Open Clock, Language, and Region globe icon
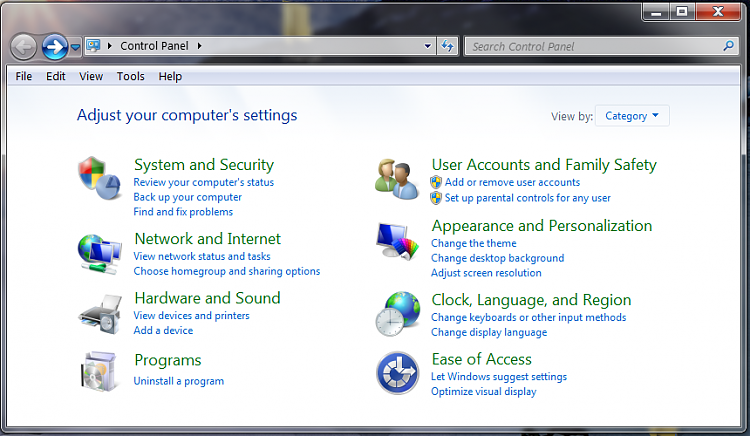 pyautogui.click(x=397, y=314)
